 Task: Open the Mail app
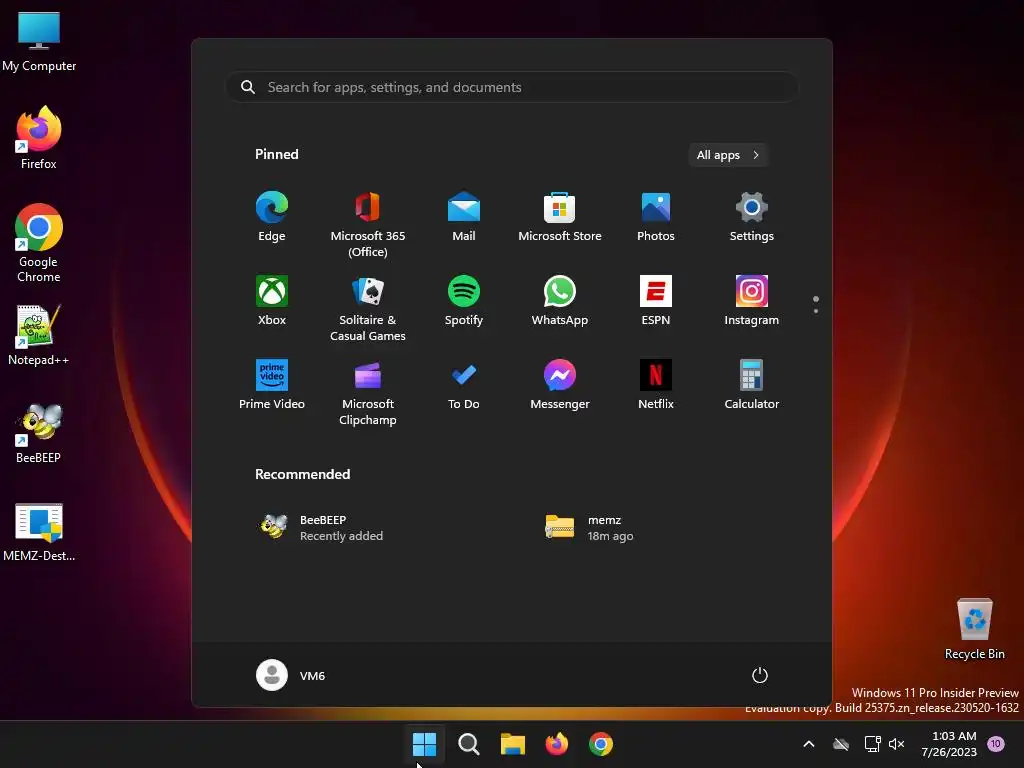(464, 217)
